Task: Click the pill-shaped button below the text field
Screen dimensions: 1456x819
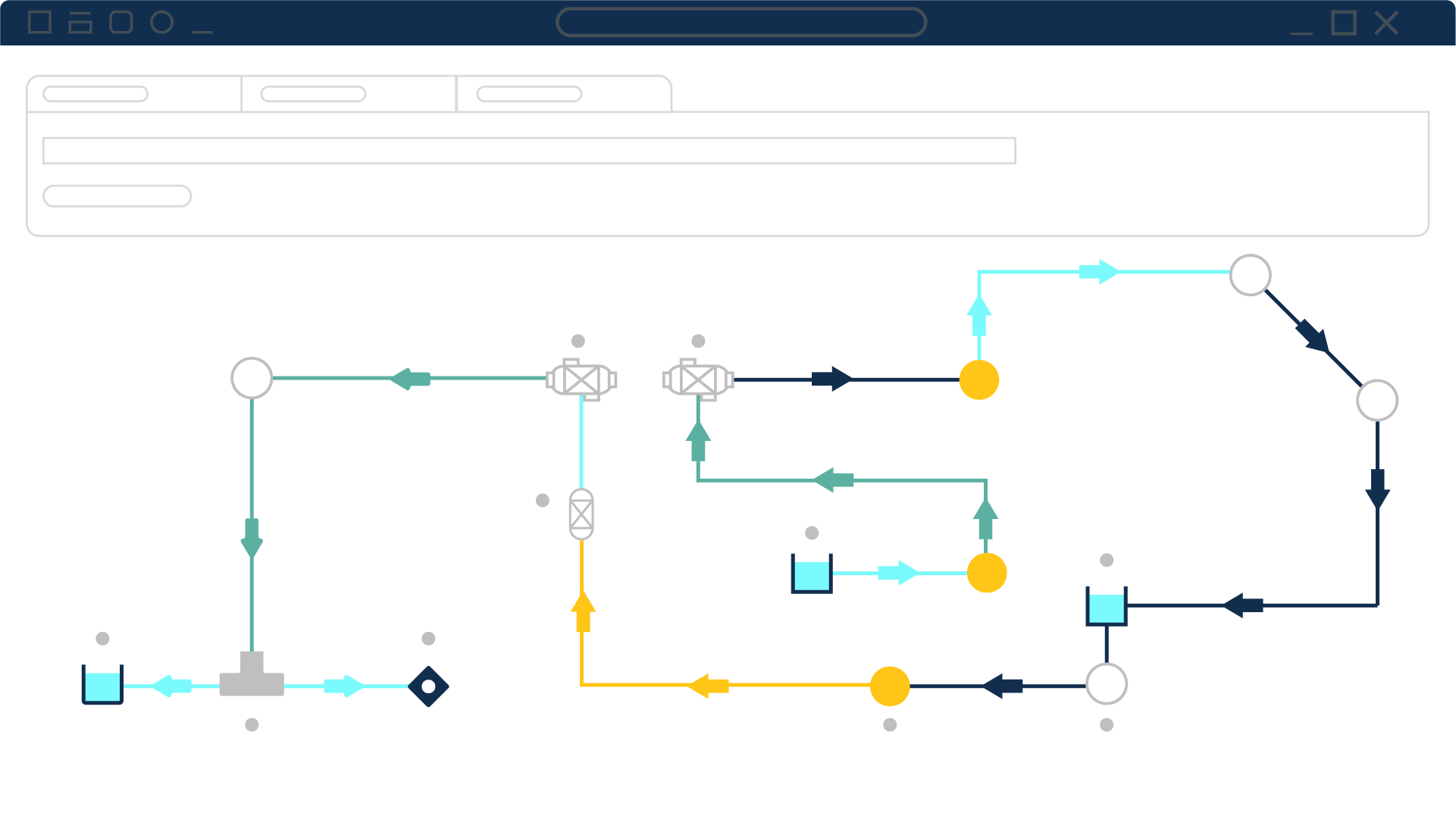Action: [116, 196]
